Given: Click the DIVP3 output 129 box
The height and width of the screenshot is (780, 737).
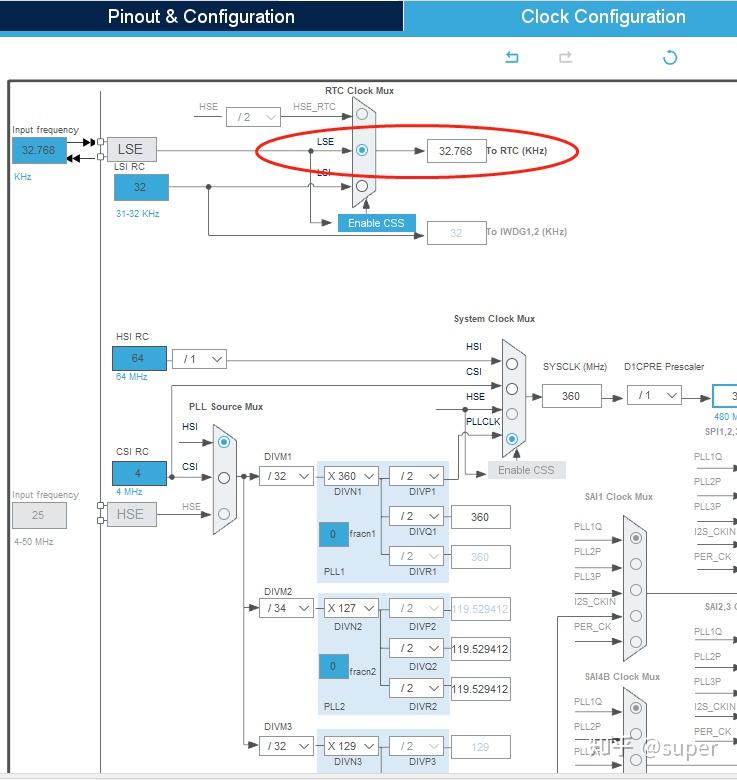Looking at the screenshot, I should pos(480,747).
